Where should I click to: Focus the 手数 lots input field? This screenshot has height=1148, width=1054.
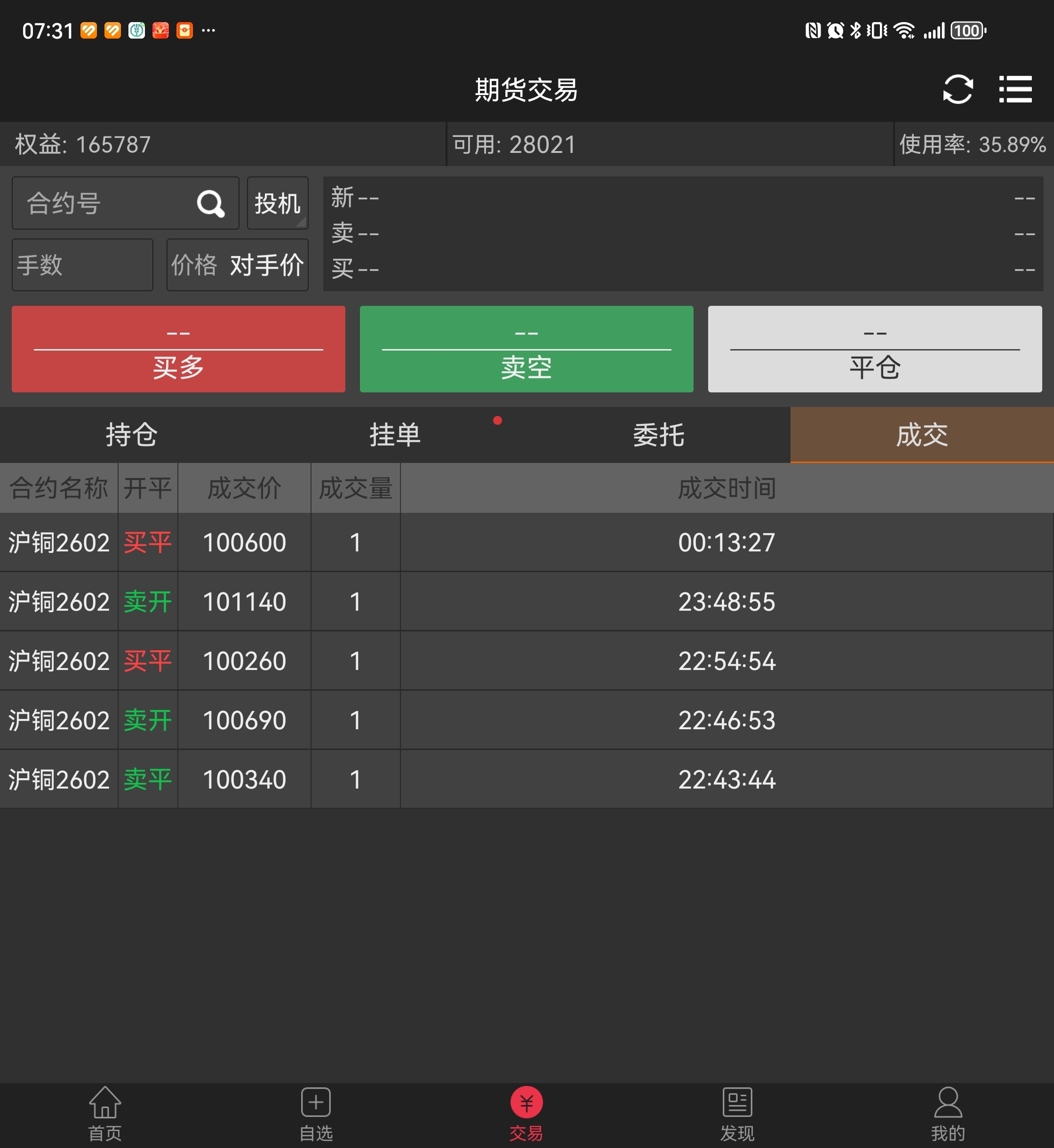point(83,265)
